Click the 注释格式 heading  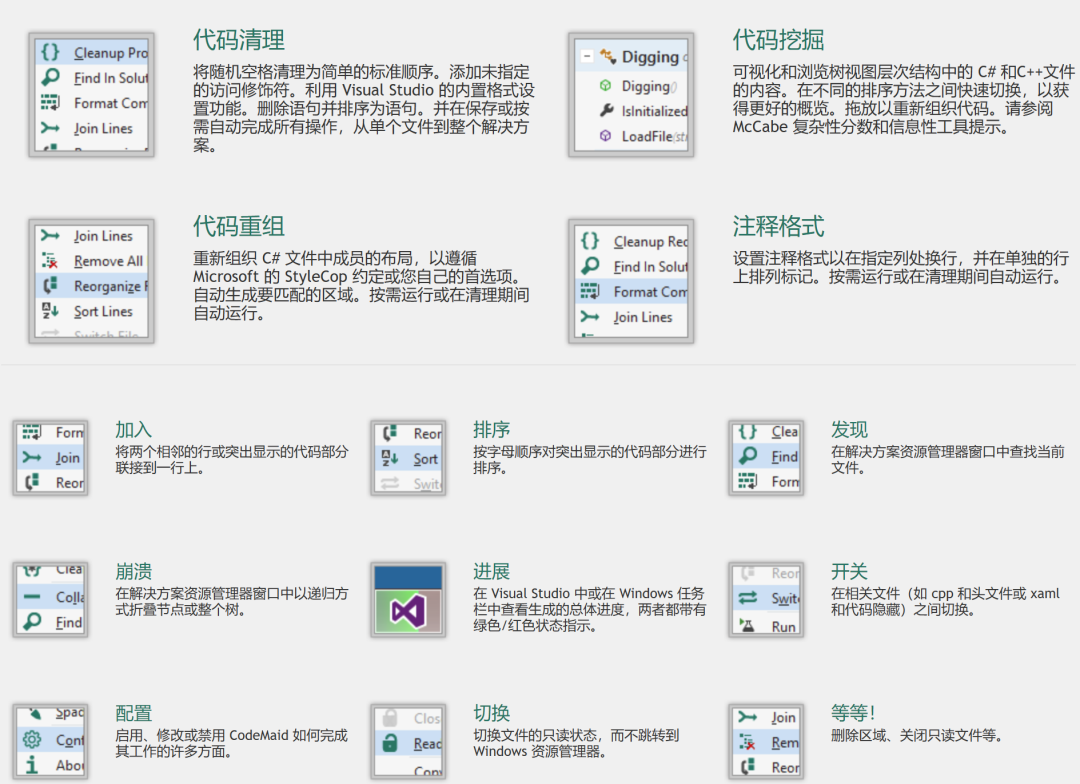pyautogui.click(x=778, y=226)
